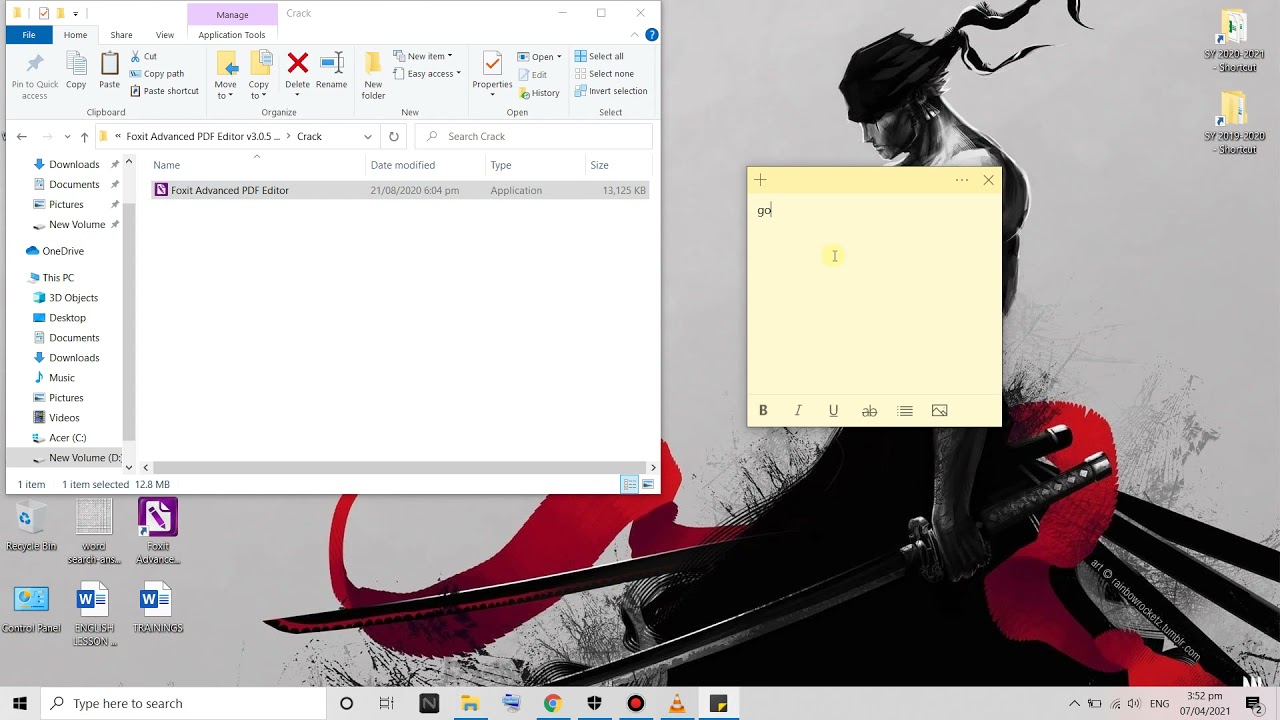This screenshot has height=720, width=1280.
Task: Collapse the ribbon chevron
Action: 635,34
